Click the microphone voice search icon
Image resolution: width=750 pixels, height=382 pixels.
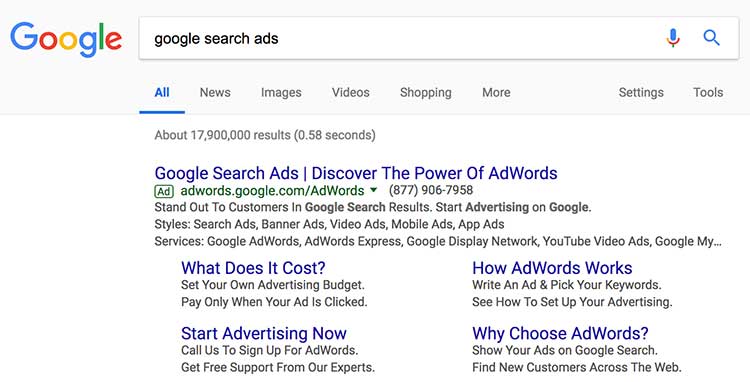pyautogui.click(x=673, y=38)
